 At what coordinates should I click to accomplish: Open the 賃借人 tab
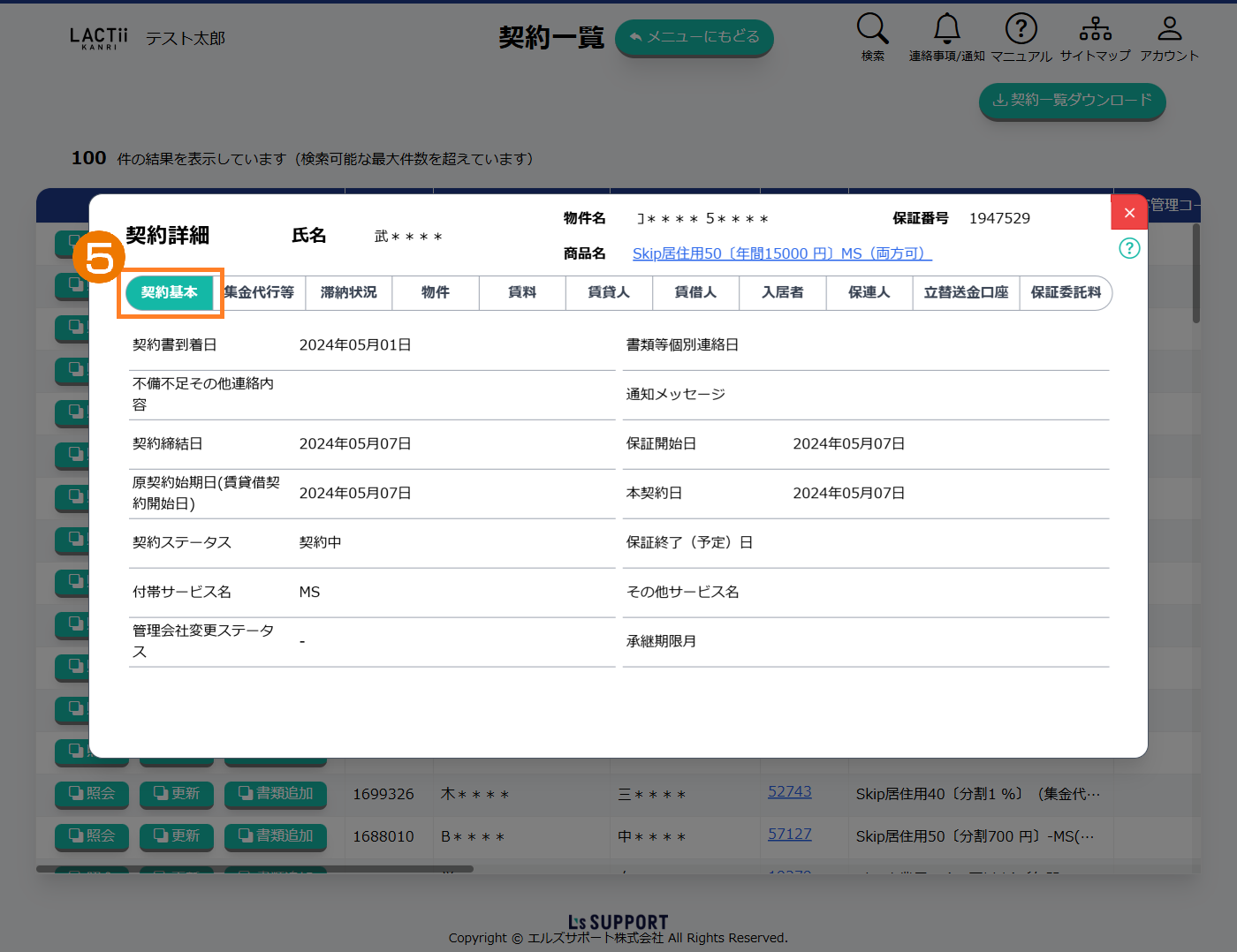point(695,293)
